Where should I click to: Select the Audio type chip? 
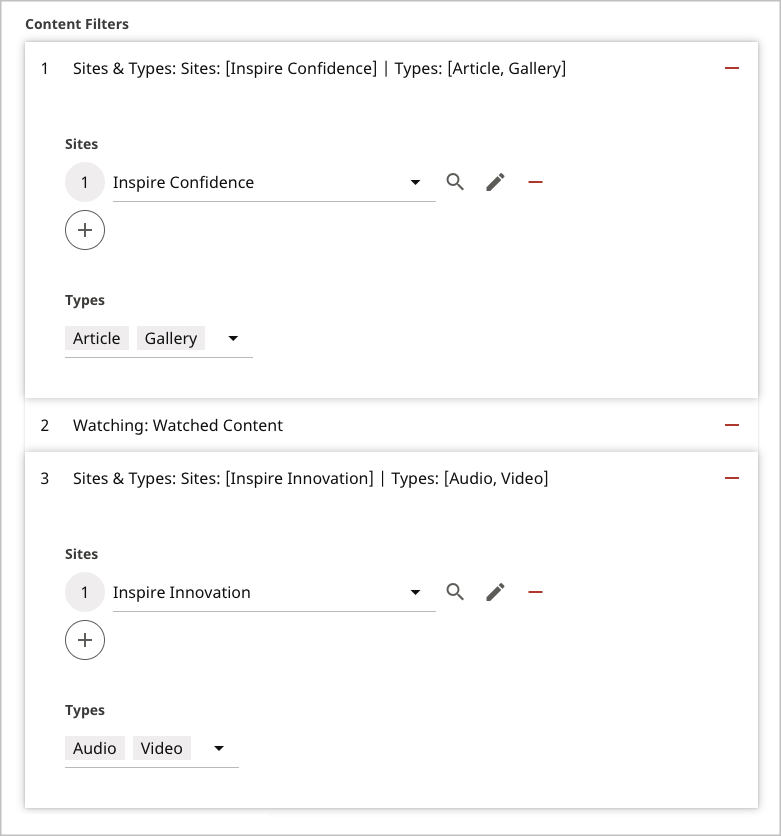click(94, 748)
